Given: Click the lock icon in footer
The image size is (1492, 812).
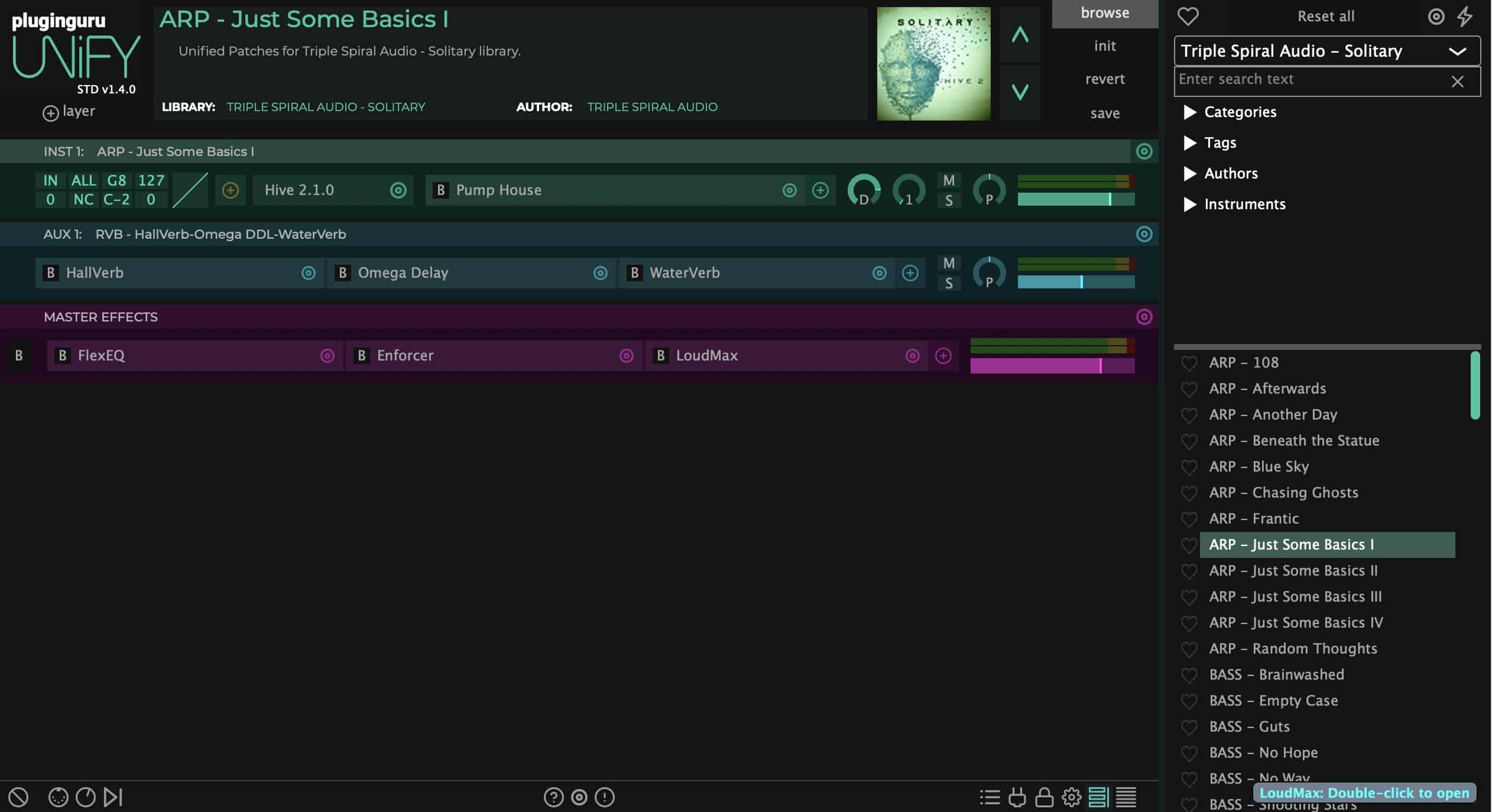Looking at the screenshot, I should [x=1044, y=797].
